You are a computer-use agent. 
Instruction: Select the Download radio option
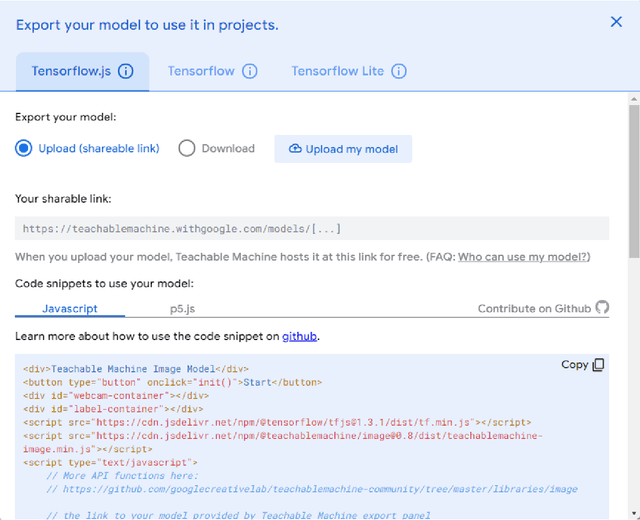tap(187, 148)
